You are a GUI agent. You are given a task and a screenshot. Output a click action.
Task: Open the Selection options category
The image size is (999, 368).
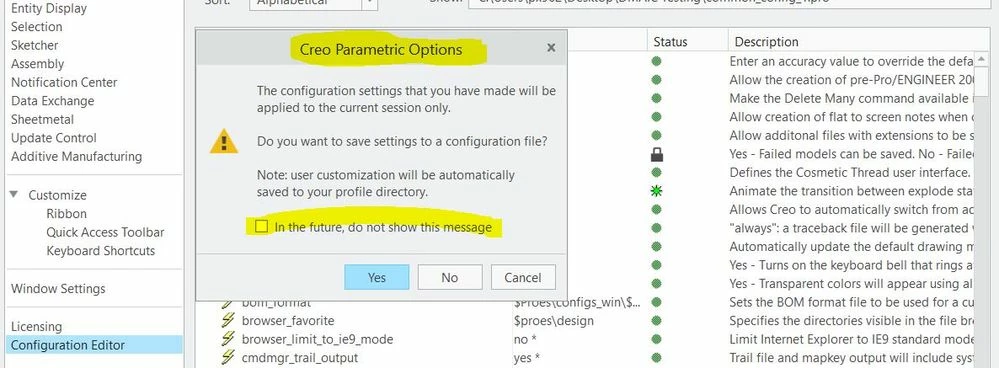point(36,27)
